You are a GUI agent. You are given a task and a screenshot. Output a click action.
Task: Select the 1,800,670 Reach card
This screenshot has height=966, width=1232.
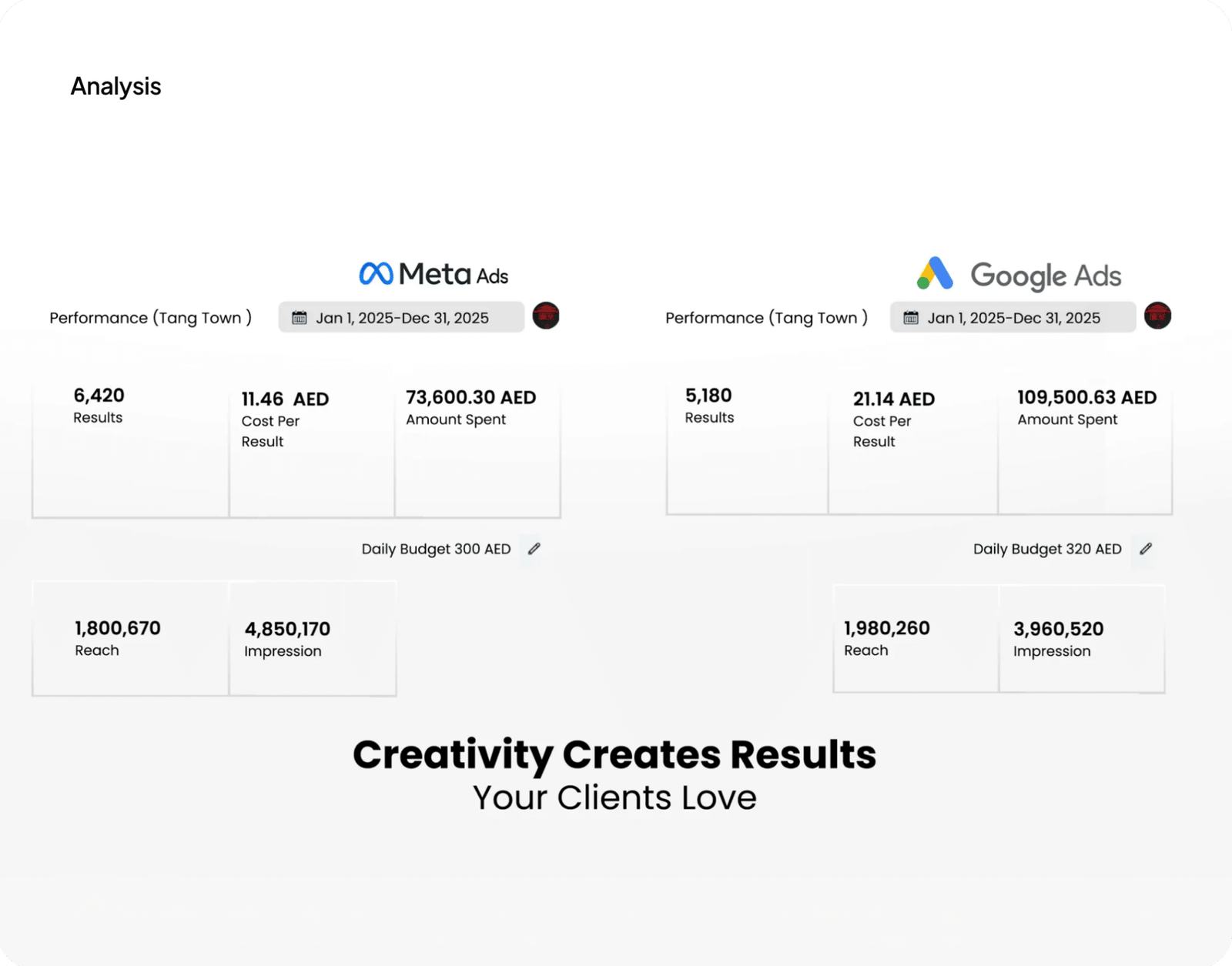point(131,639)
